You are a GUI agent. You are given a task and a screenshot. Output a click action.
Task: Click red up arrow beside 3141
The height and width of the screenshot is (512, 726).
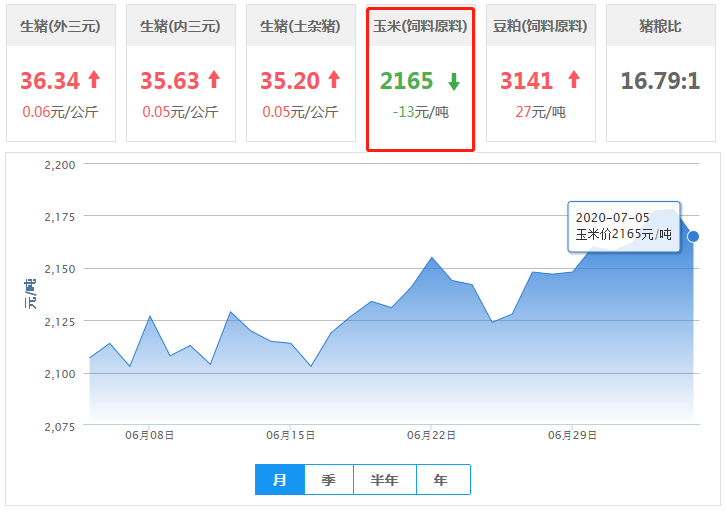click(573, 80)
